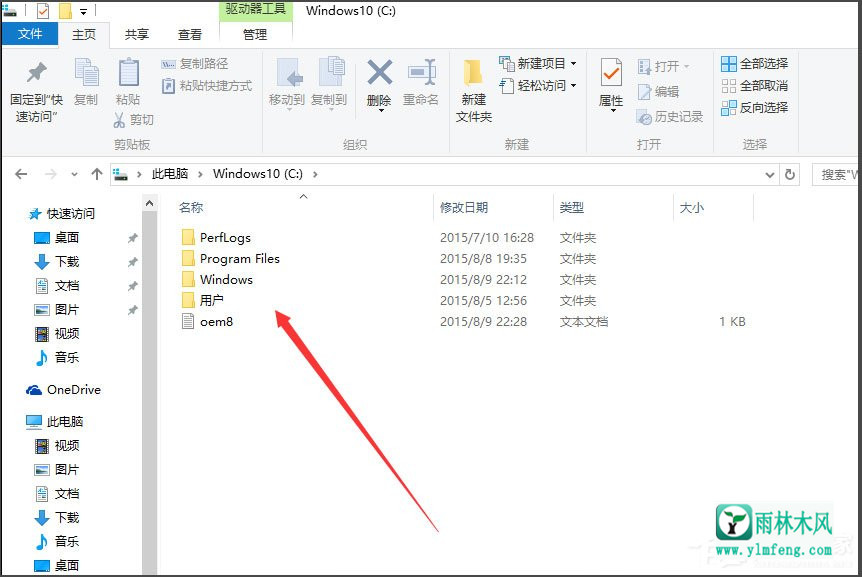Switch to the Home (主页) tab
862x577 pixels.
pos(84,35)
